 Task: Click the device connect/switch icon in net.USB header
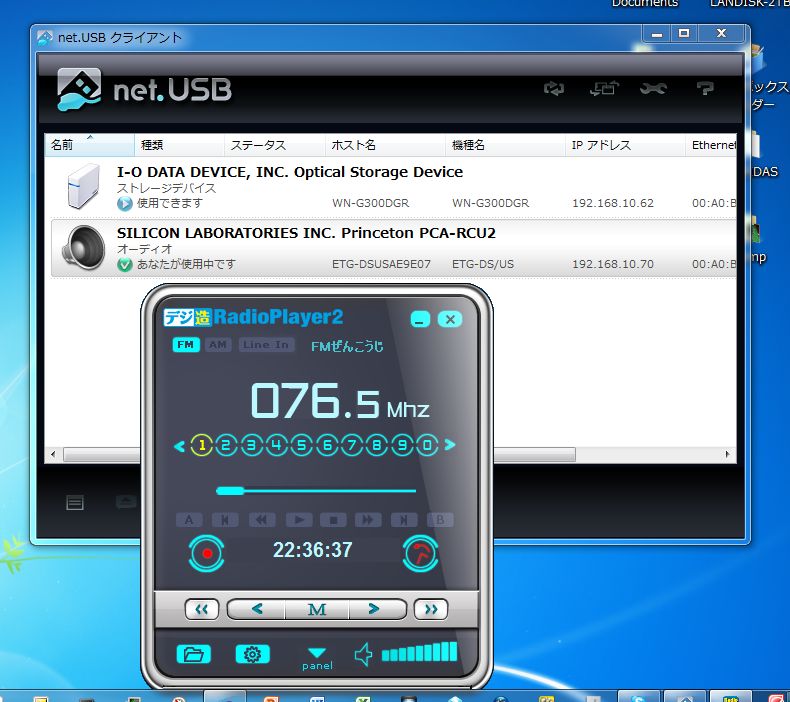pos(604,89)
